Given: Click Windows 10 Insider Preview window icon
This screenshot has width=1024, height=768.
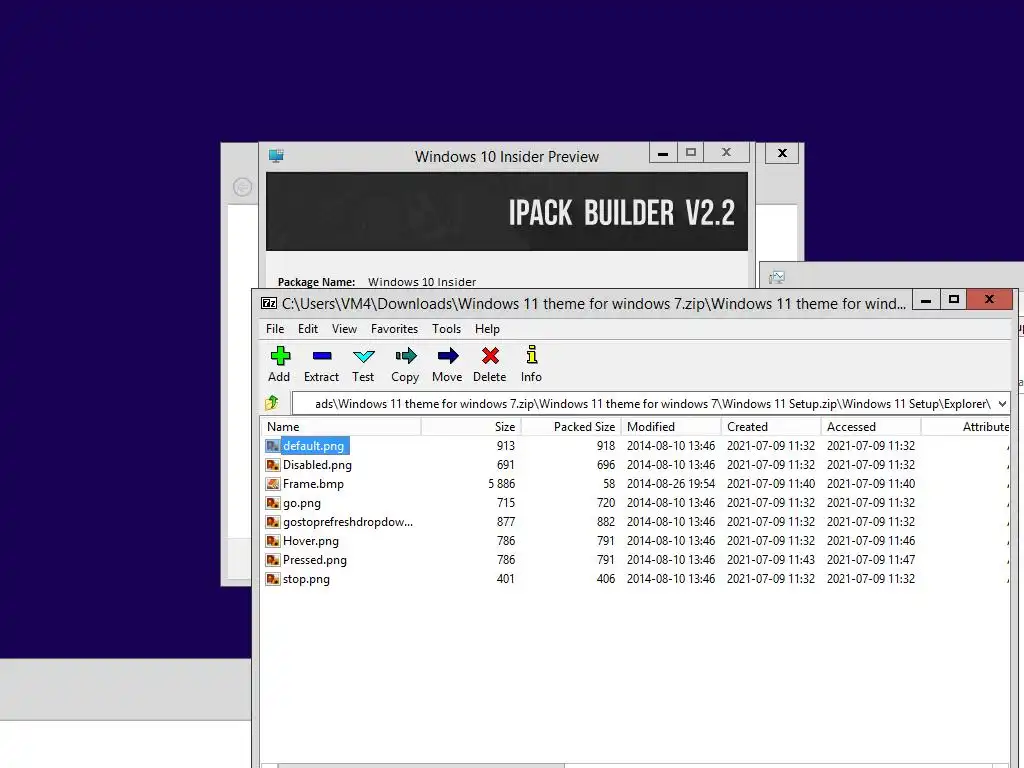Looking at the screenshot, I should [x=276, y=156].
